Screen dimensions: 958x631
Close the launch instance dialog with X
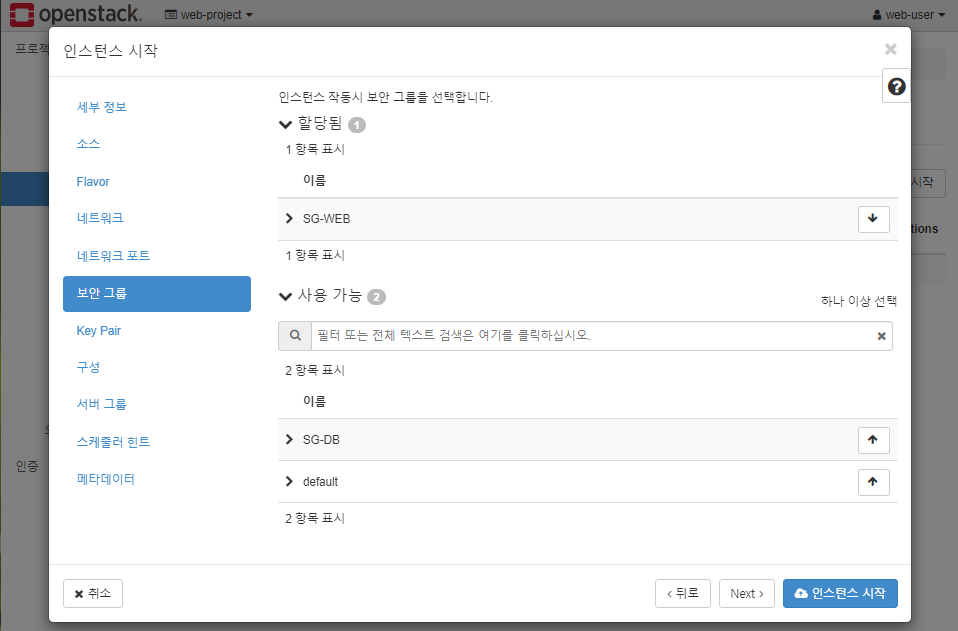[x=891, y=49]
